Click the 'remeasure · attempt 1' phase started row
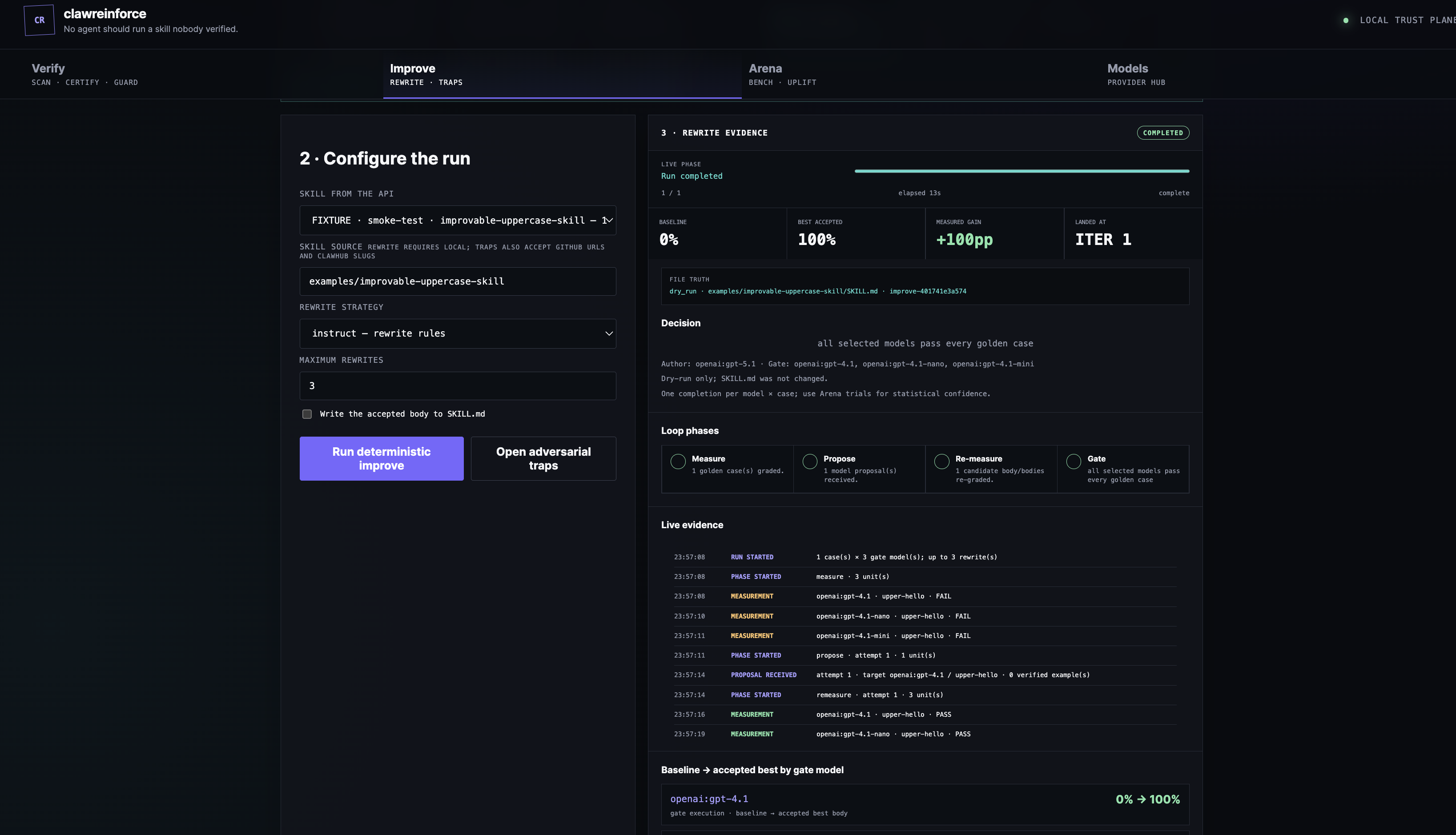Viewport: 1456px width, 835px height. pyautogui.click(x=925, y=694)
